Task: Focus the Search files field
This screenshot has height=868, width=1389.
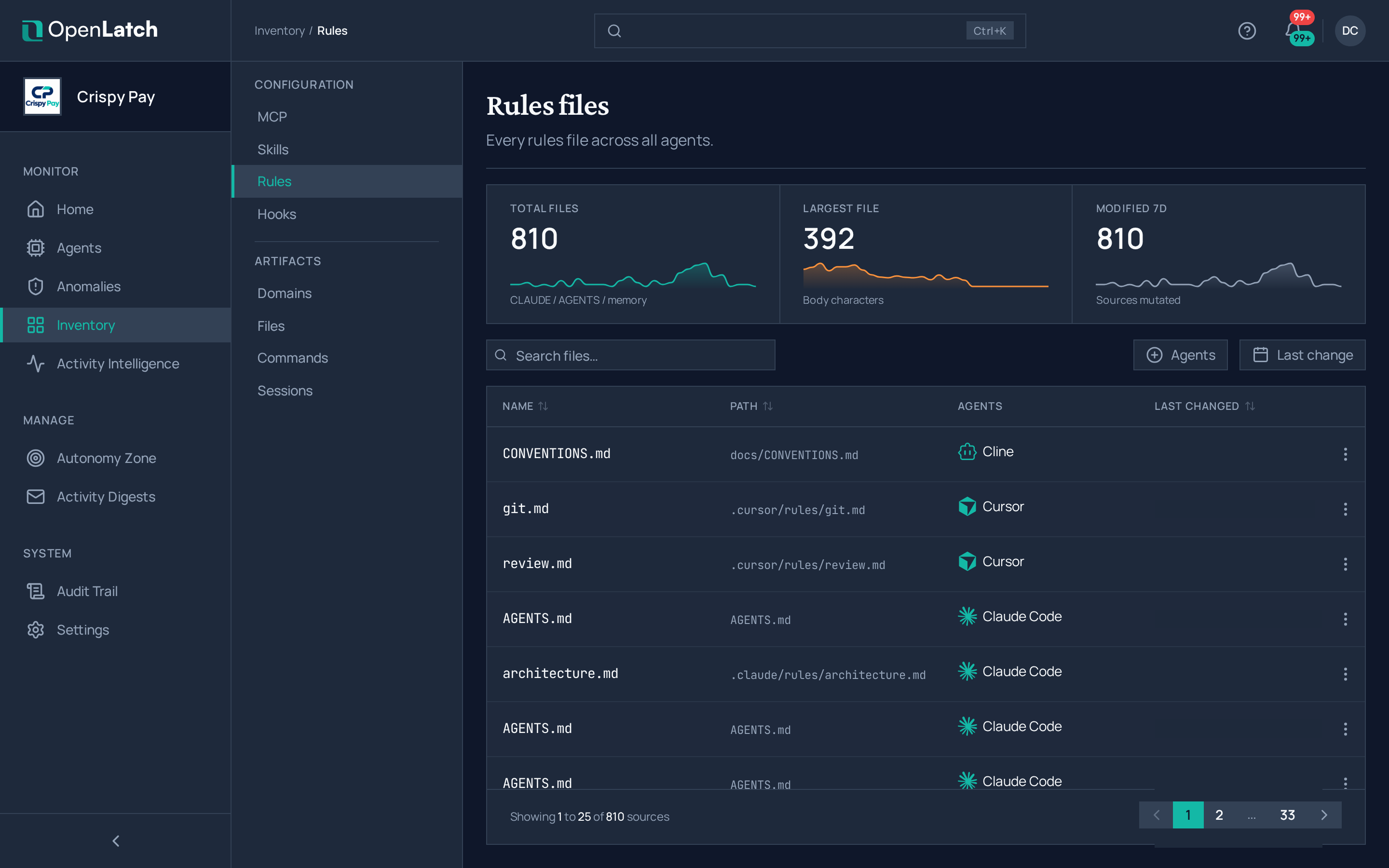Action: click(630, 355)
